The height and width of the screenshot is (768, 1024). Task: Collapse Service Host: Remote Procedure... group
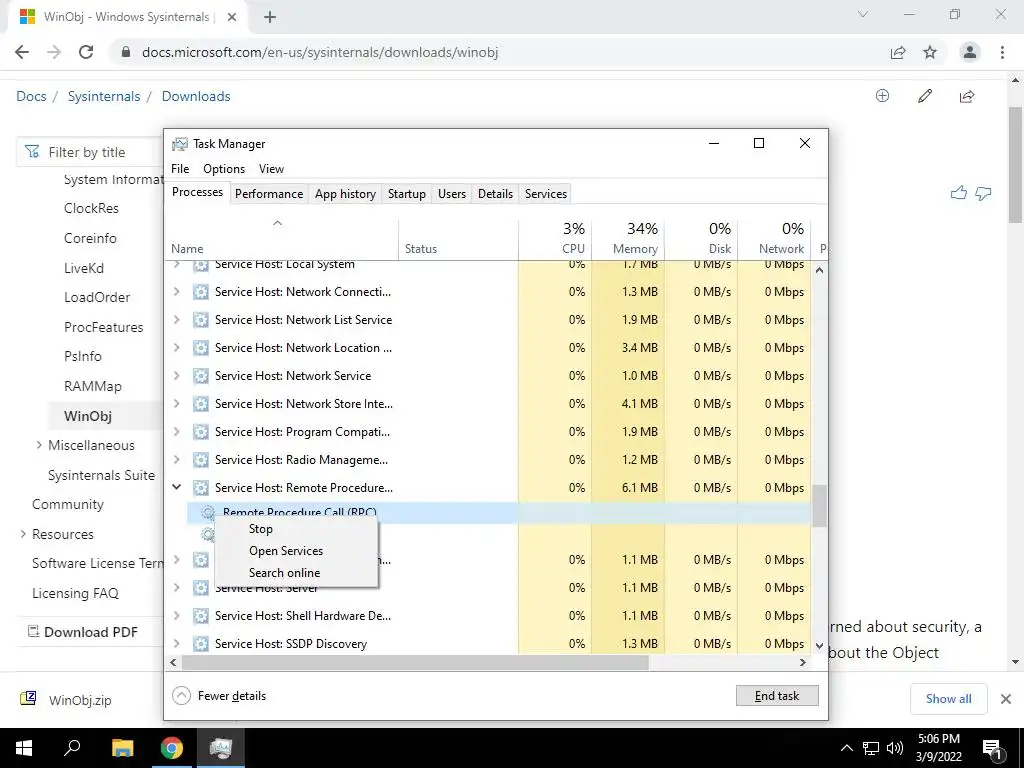point(176,487)
